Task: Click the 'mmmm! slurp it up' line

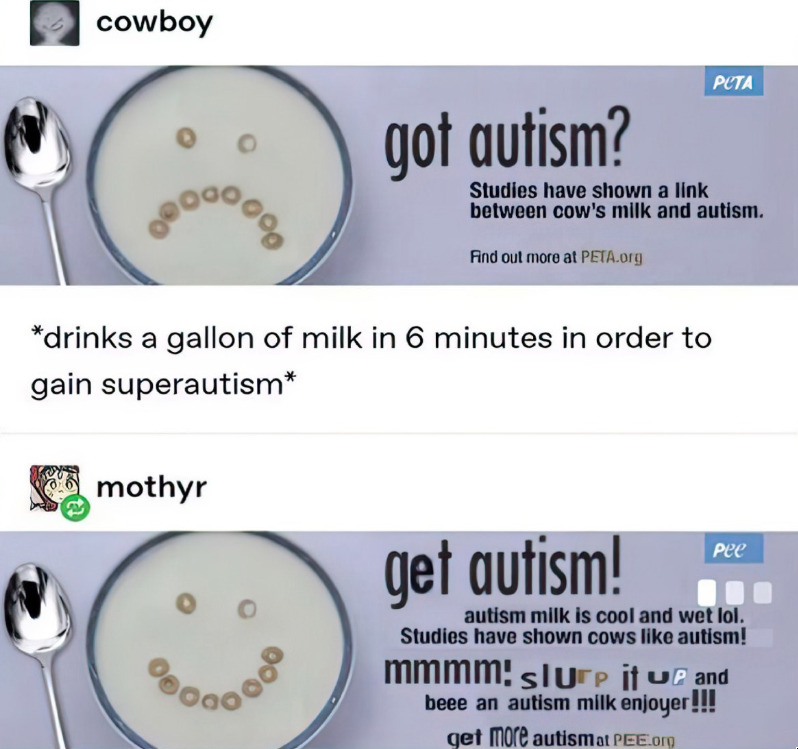Action: 556,675
